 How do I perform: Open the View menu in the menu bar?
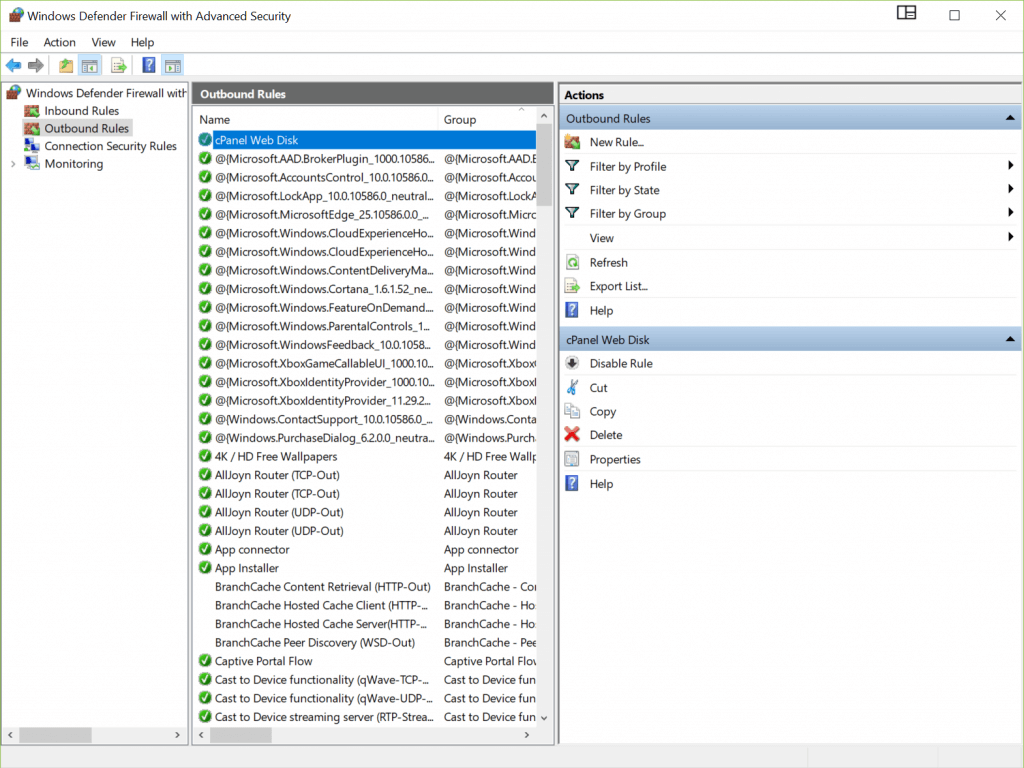coord(103,42)
